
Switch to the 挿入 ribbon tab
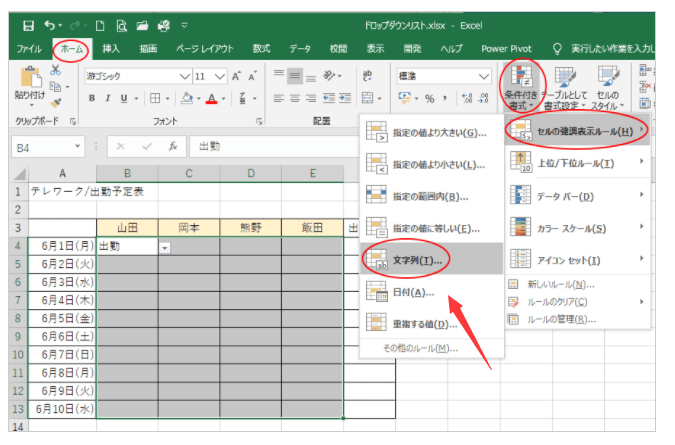(x=111, y=47)
